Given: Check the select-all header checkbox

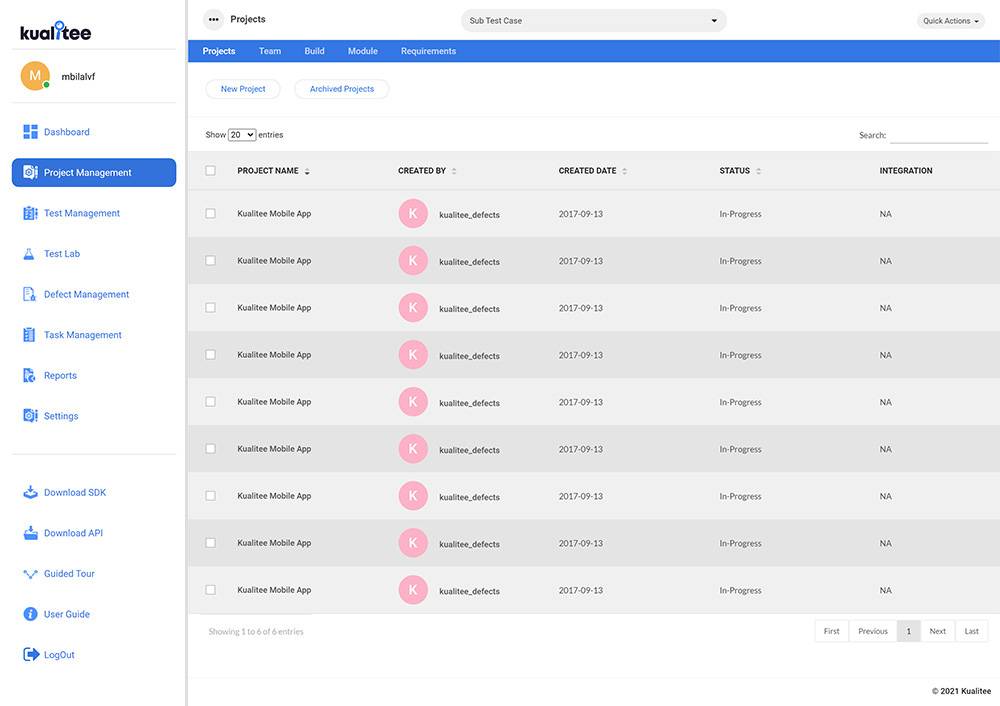Looking at the screenshot, I should (210, 170).
